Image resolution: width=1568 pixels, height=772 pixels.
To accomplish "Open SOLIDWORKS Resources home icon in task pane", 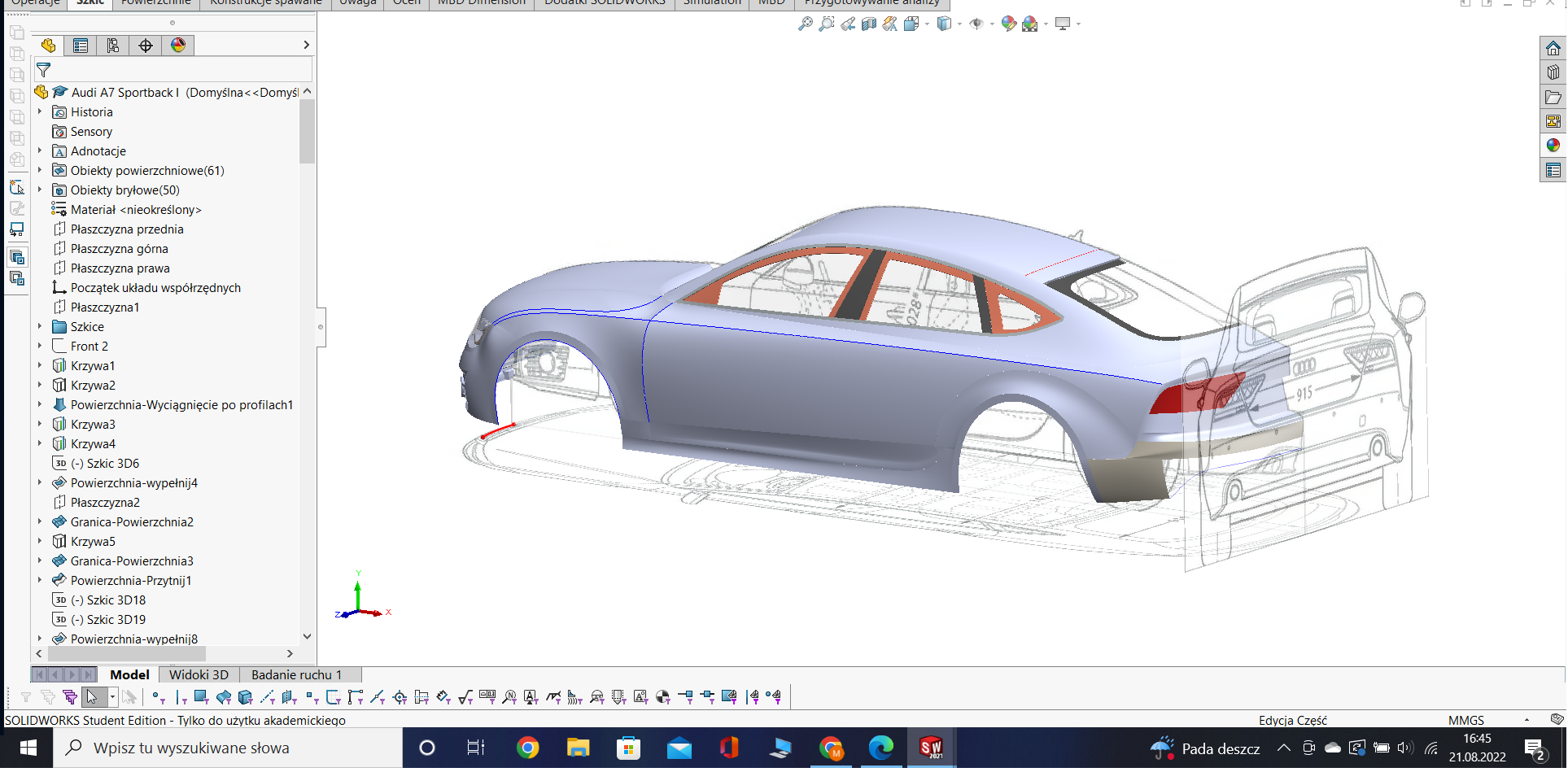I will [1553, 48].
